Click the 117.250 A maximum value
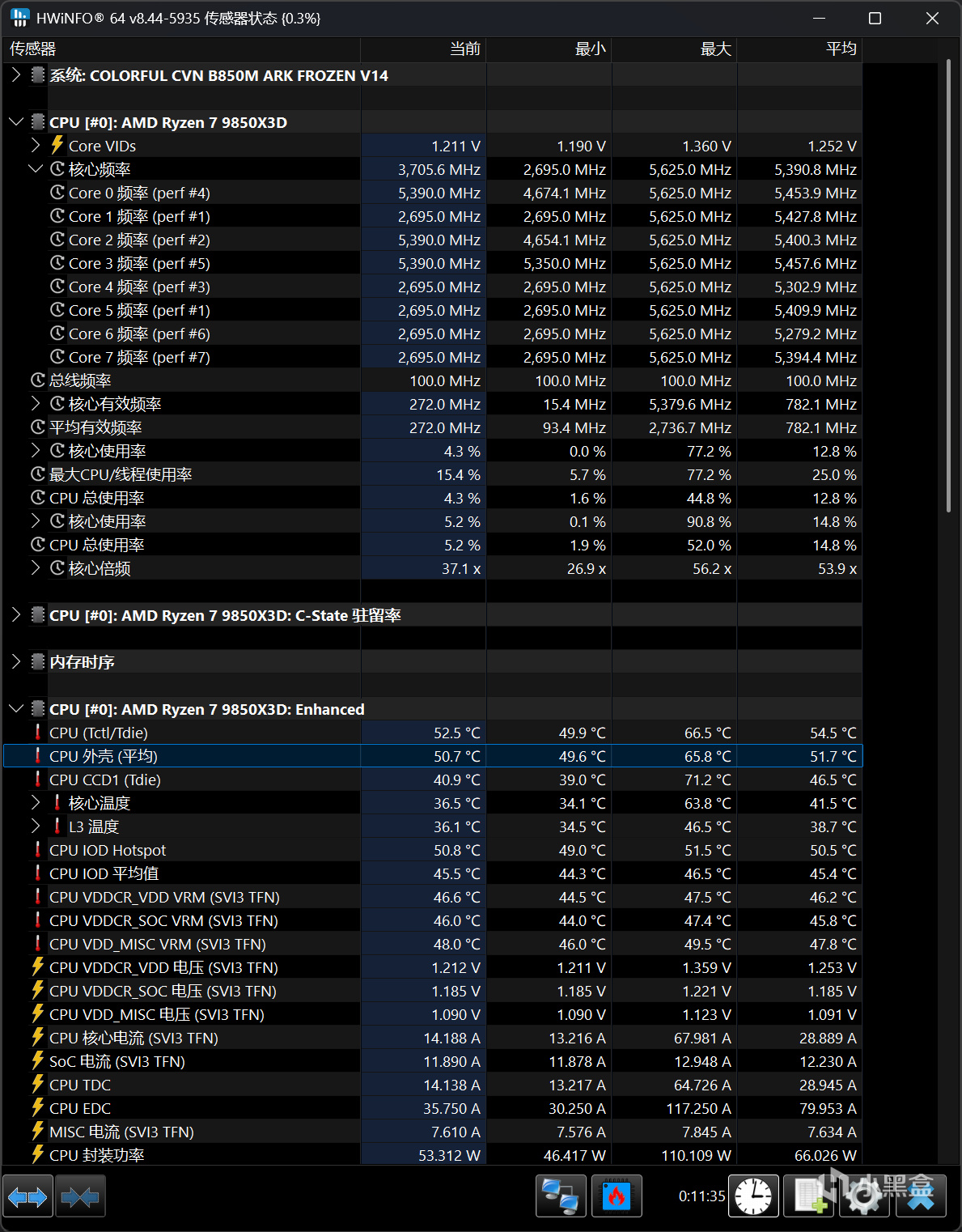Viewport: 962px width, 1232px height. click(698, 1108)
